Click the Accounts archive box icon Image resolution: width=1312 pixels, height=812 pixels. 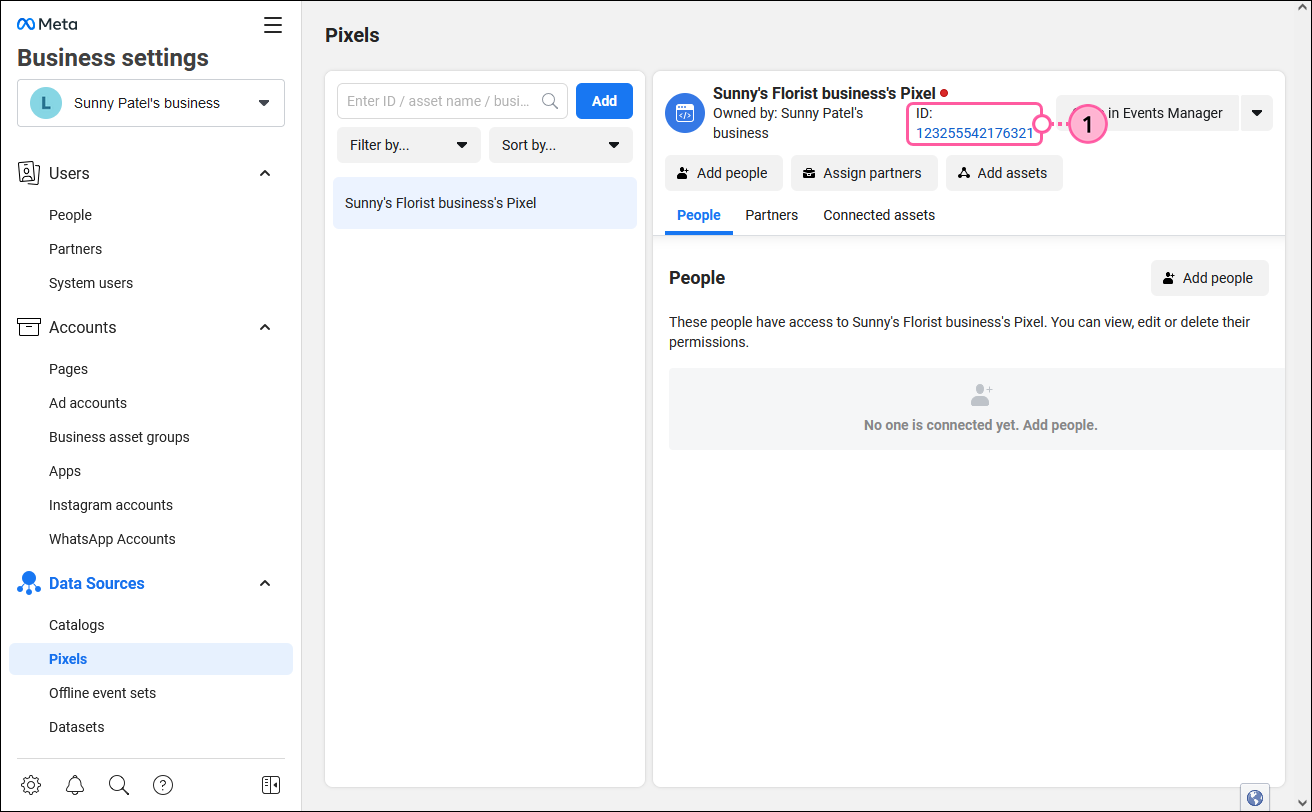(x=28, y=327)
